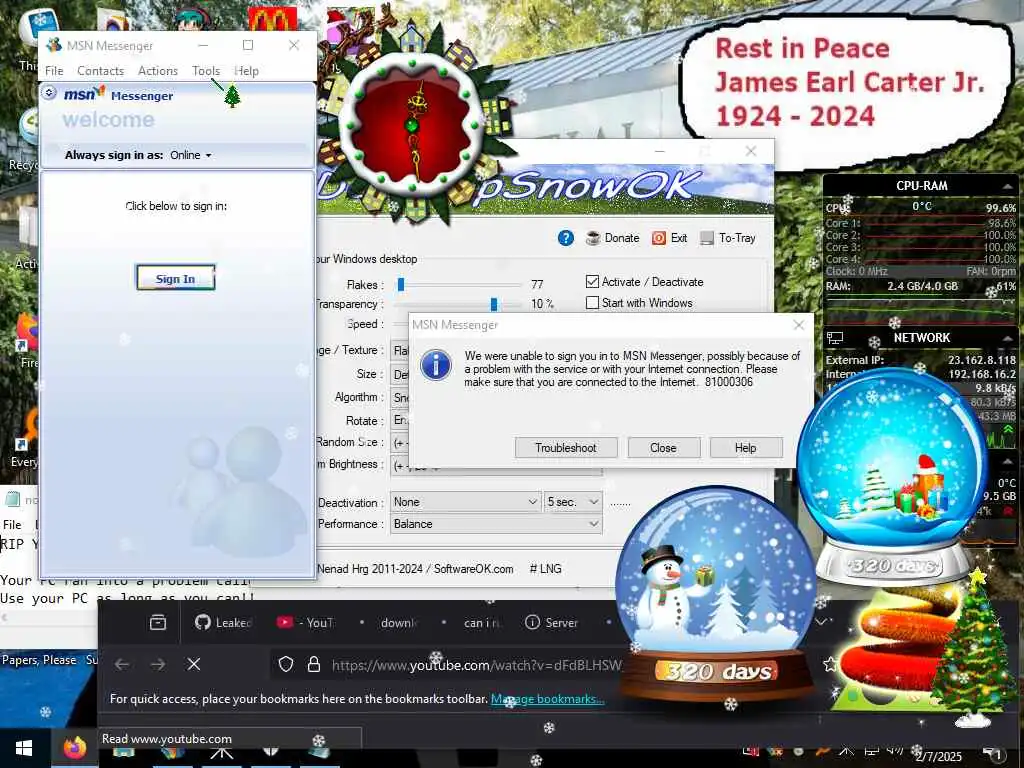1024x768 pixels.
Task: Click the Firefox tab overview icon
Action: (x=158, y=622)
